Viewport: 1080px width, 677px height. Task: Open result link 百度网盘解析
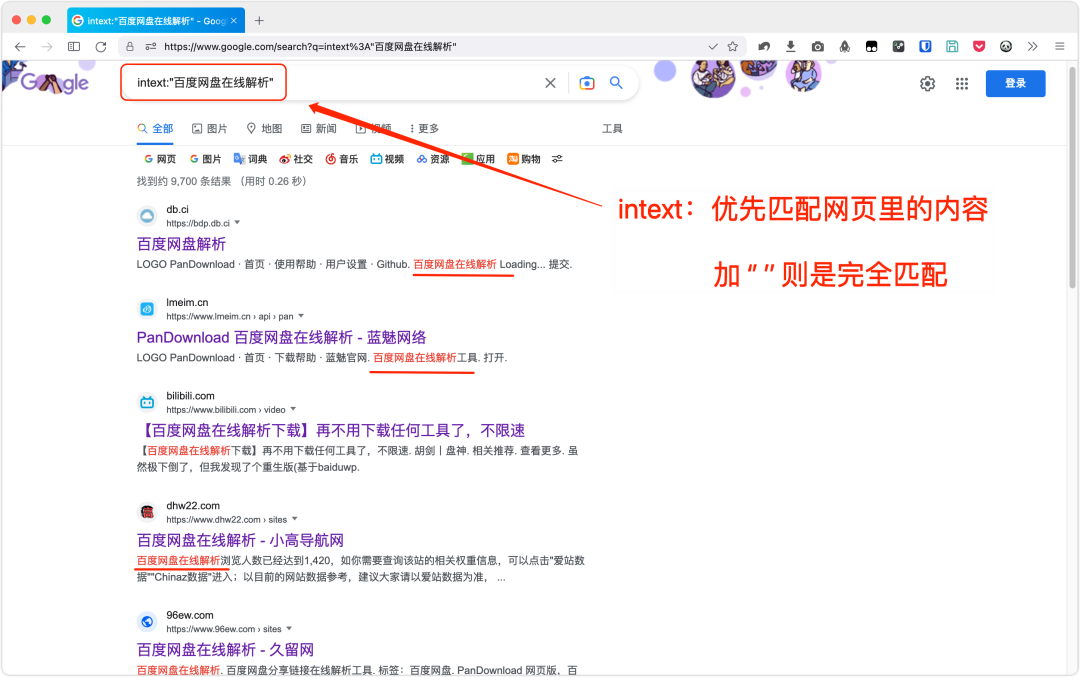coord(181,244)
